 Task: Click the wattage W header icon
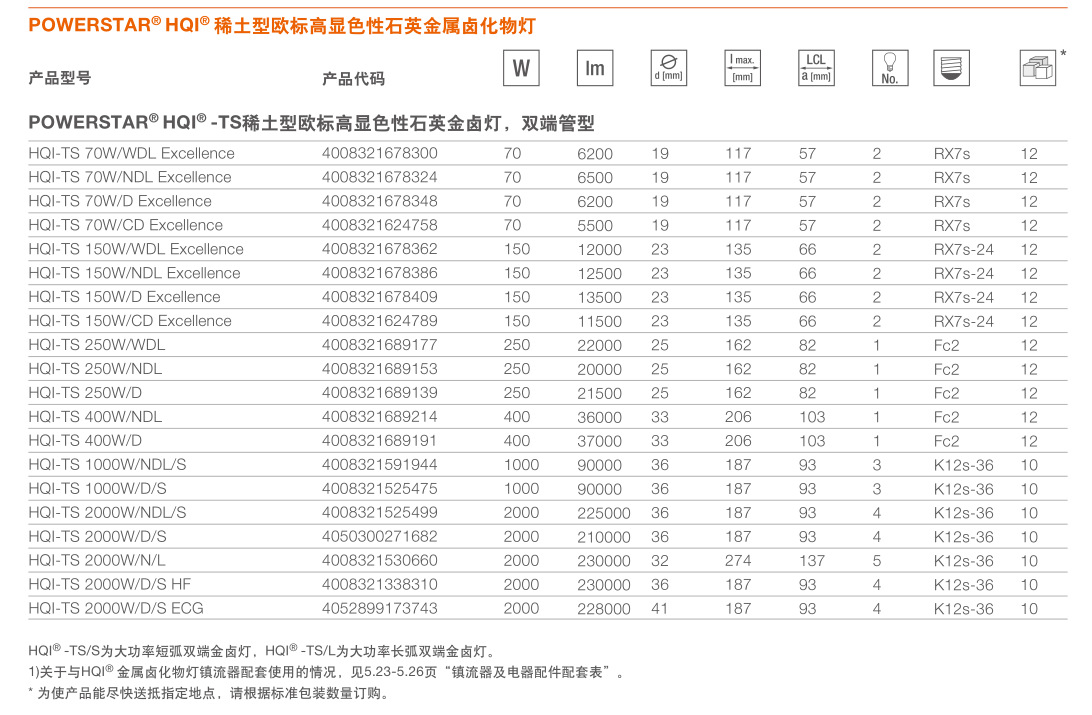click(521, 68)
